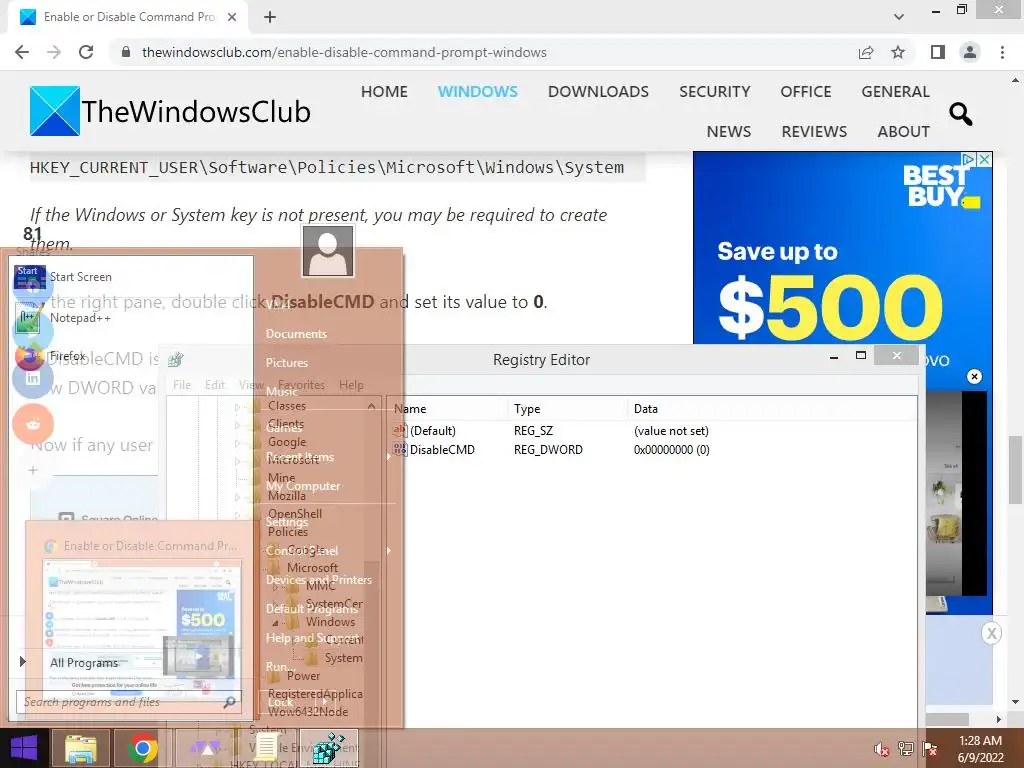The width and height of the screenshot is (1024, 768).
Task: Open the DOWNLOADS nav item
Action: pos(598,91)
